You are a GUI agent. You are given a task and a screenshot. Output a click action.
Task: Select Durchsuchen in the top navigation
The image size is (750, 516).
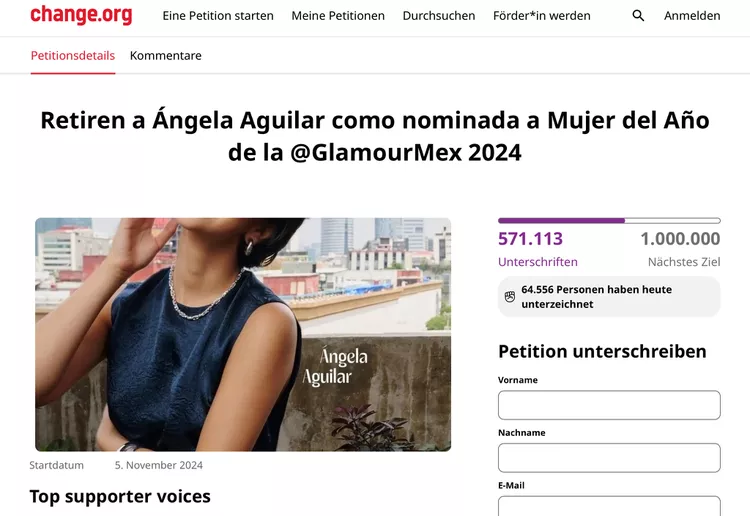click(x=439, y=16)
